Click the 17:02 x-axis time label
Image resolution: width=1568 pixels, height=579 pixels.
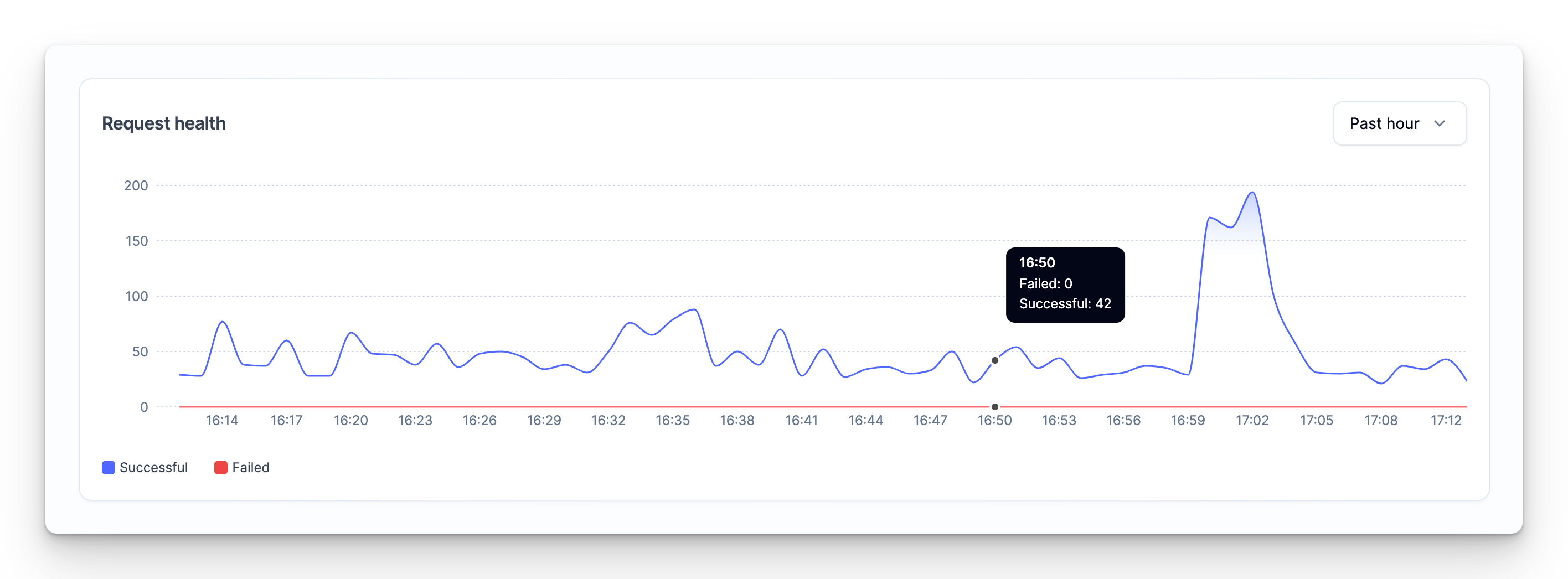1252,421
